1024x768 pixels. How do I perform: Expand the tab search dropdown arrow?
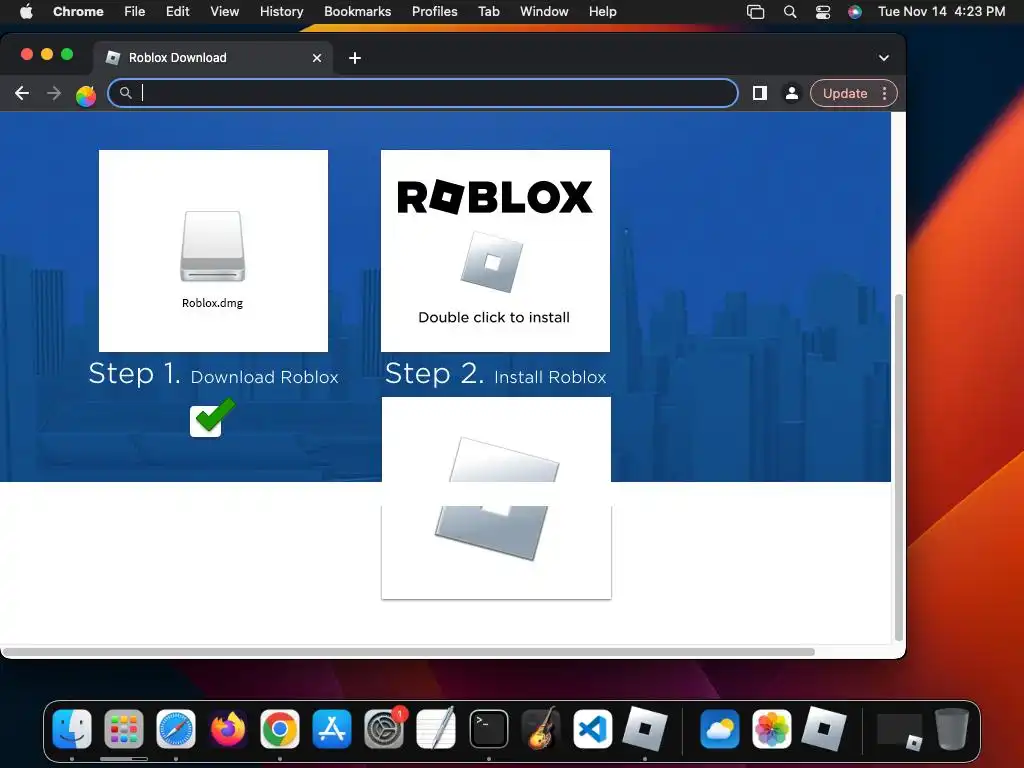884,58
